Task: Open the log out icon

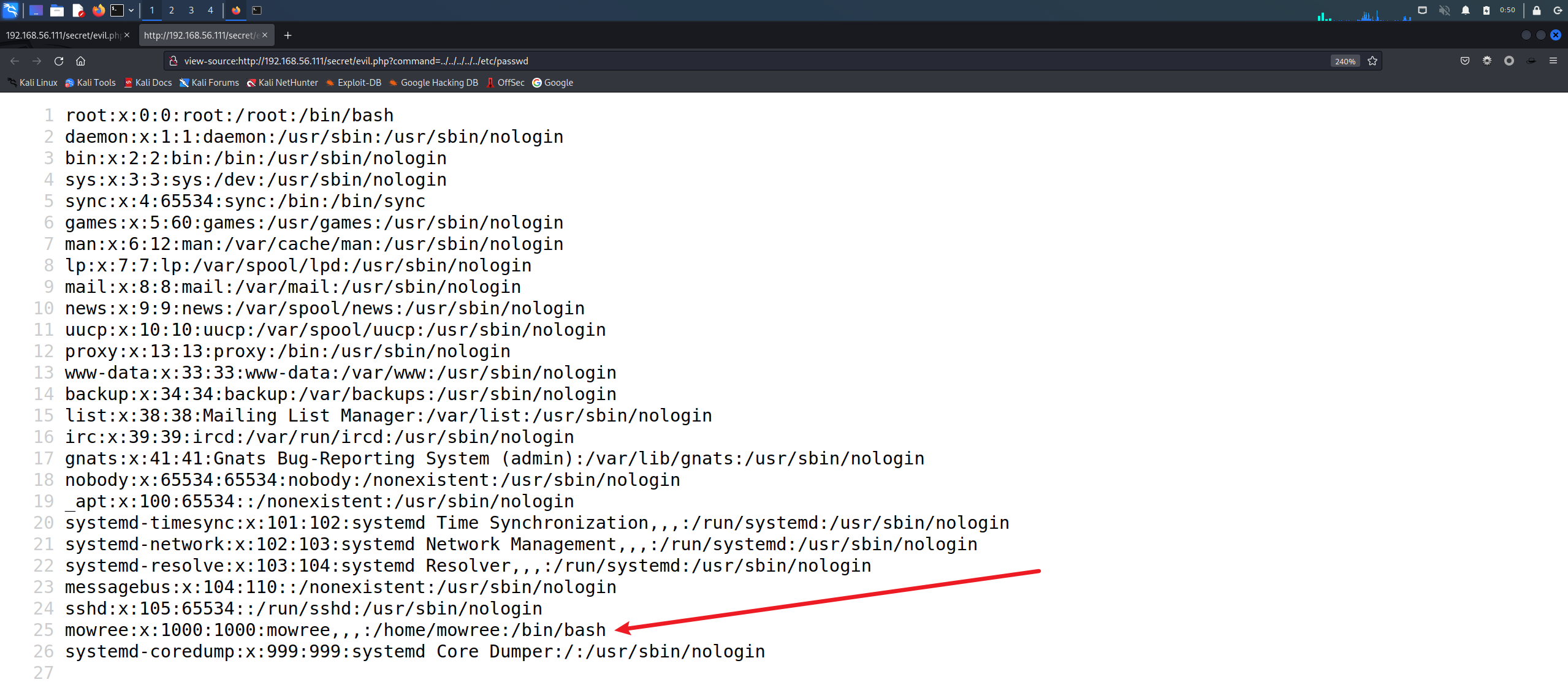Action: (1558, 10)
